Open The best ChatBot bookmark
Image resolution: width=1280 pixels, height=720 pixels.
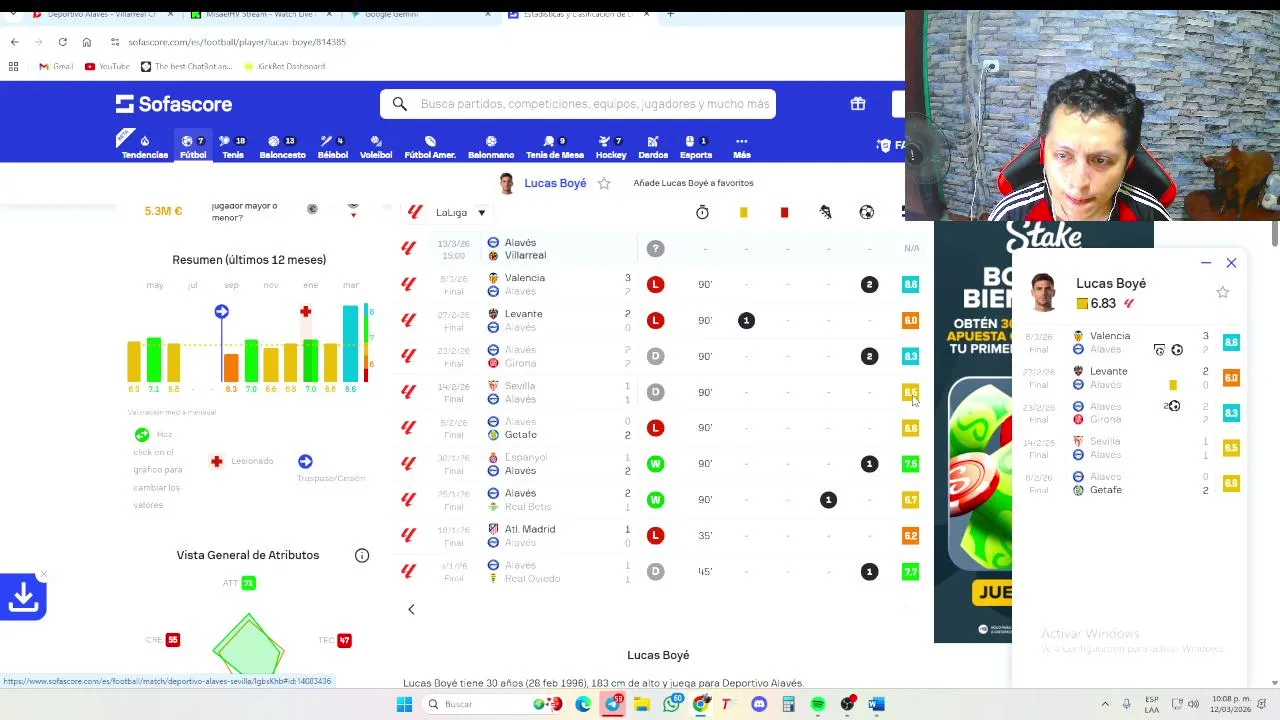tap(186, 66)
